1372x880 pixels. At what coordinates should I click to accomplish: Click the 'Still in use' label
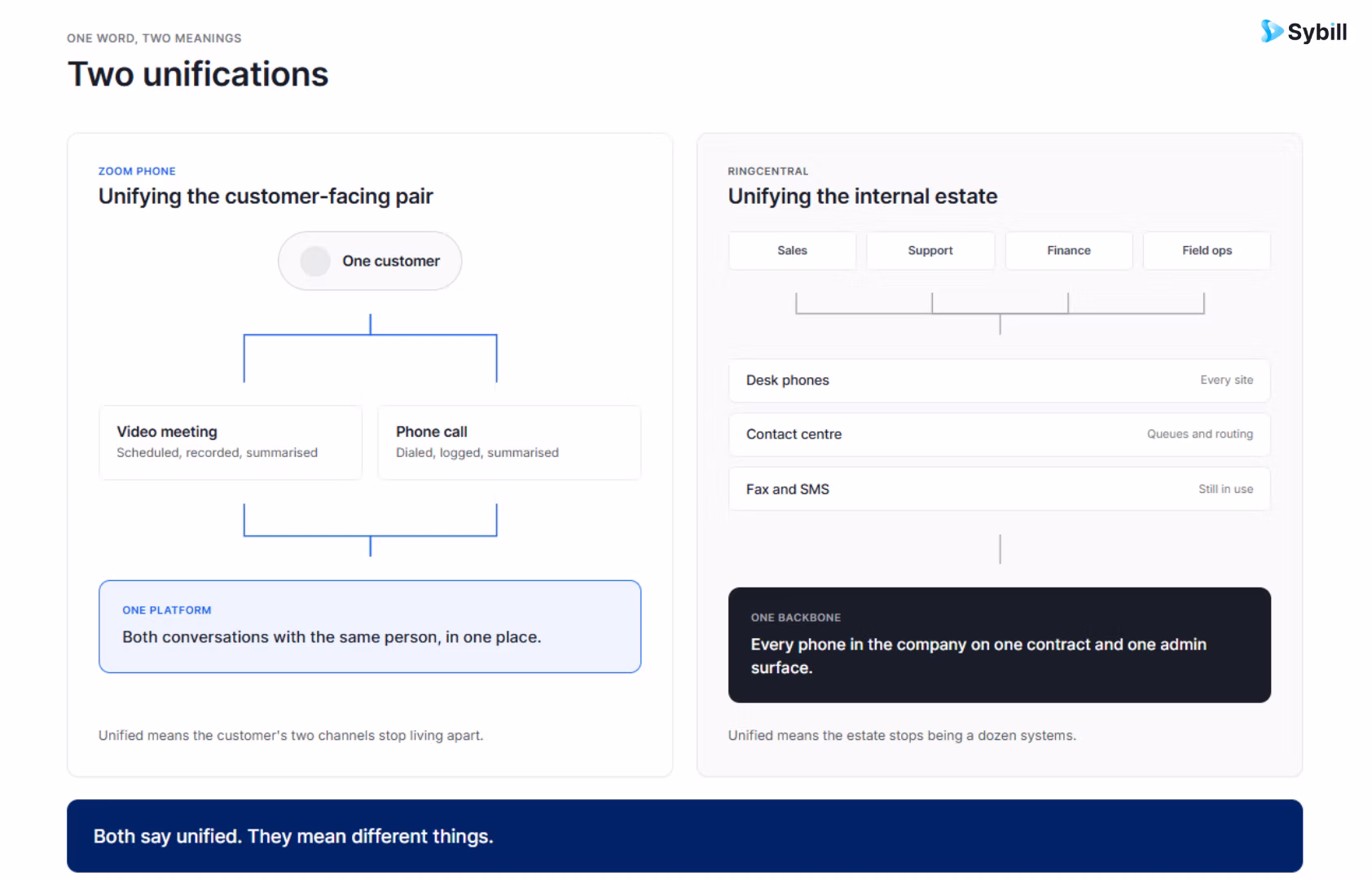(x=1225, y=489)
